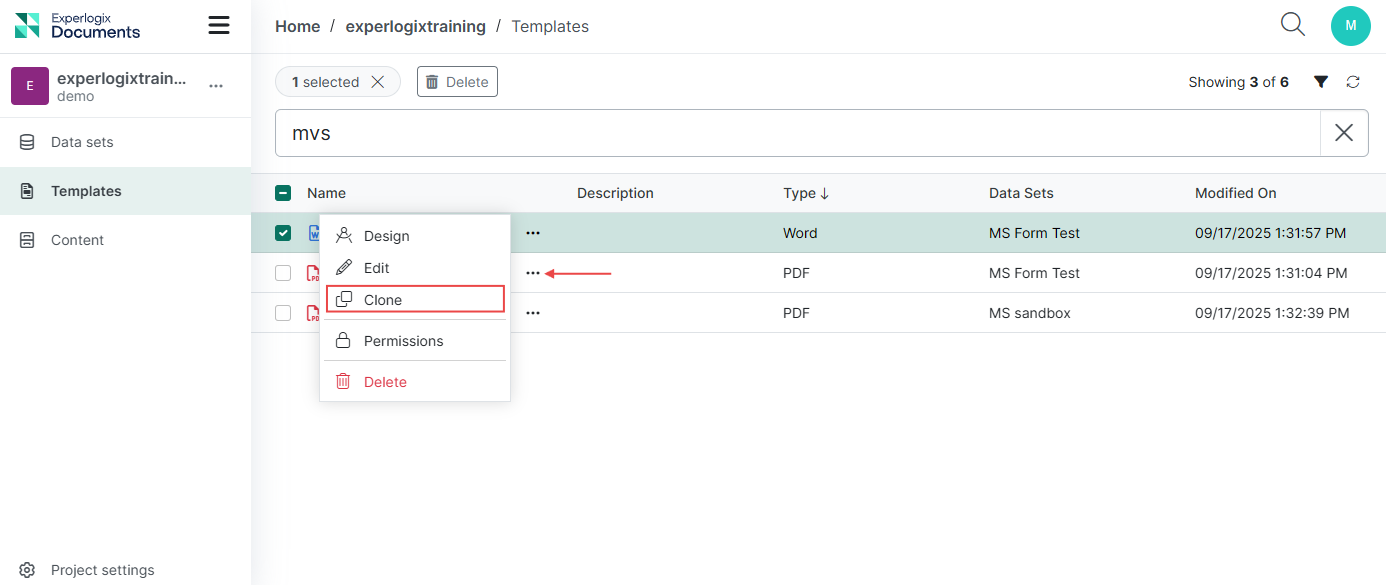1386x585 pixels.
Task: Clear the mvs search field
Action: tap(1344, 133)
